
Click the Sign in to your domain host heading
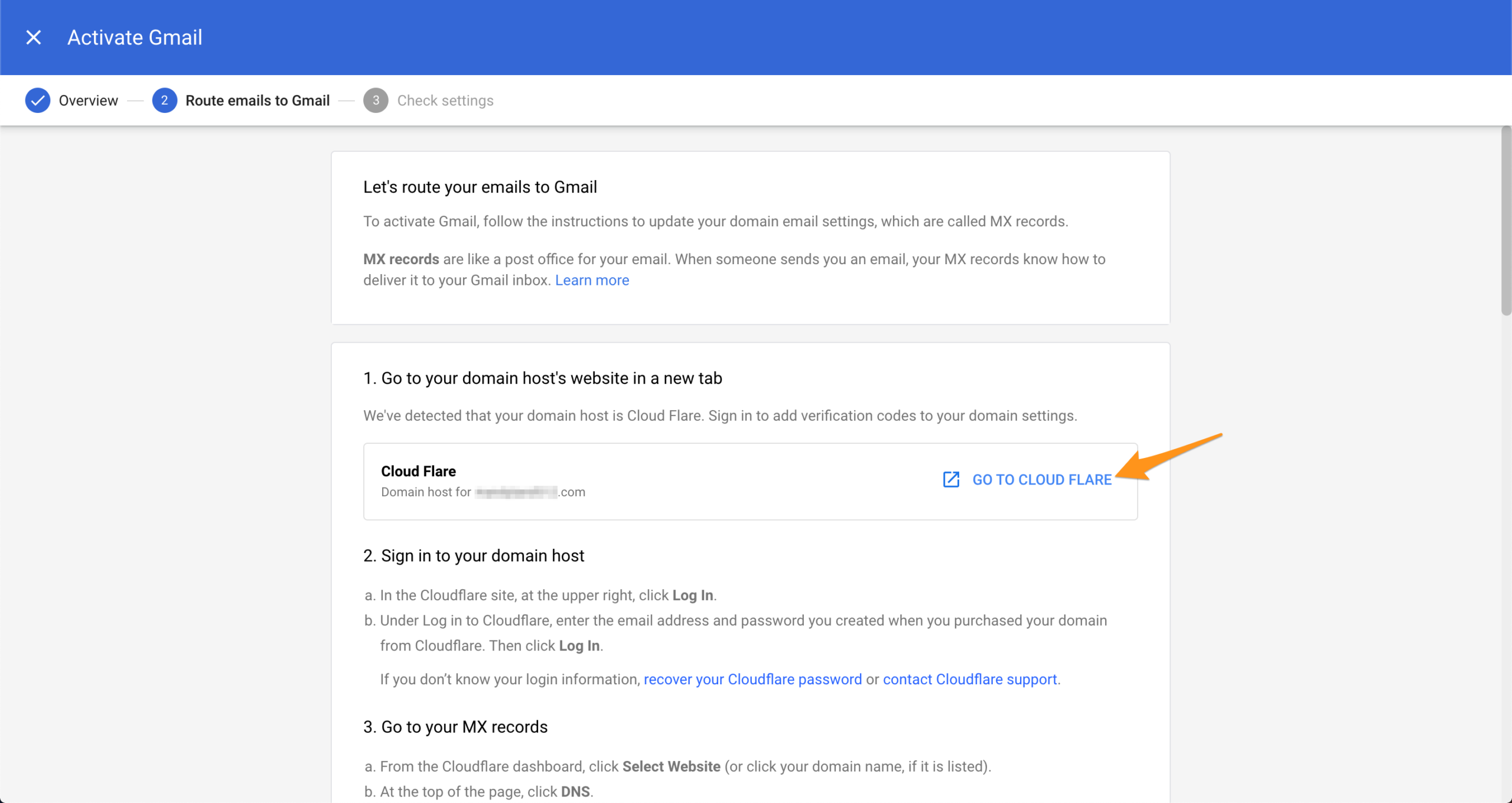pos(474,555)
